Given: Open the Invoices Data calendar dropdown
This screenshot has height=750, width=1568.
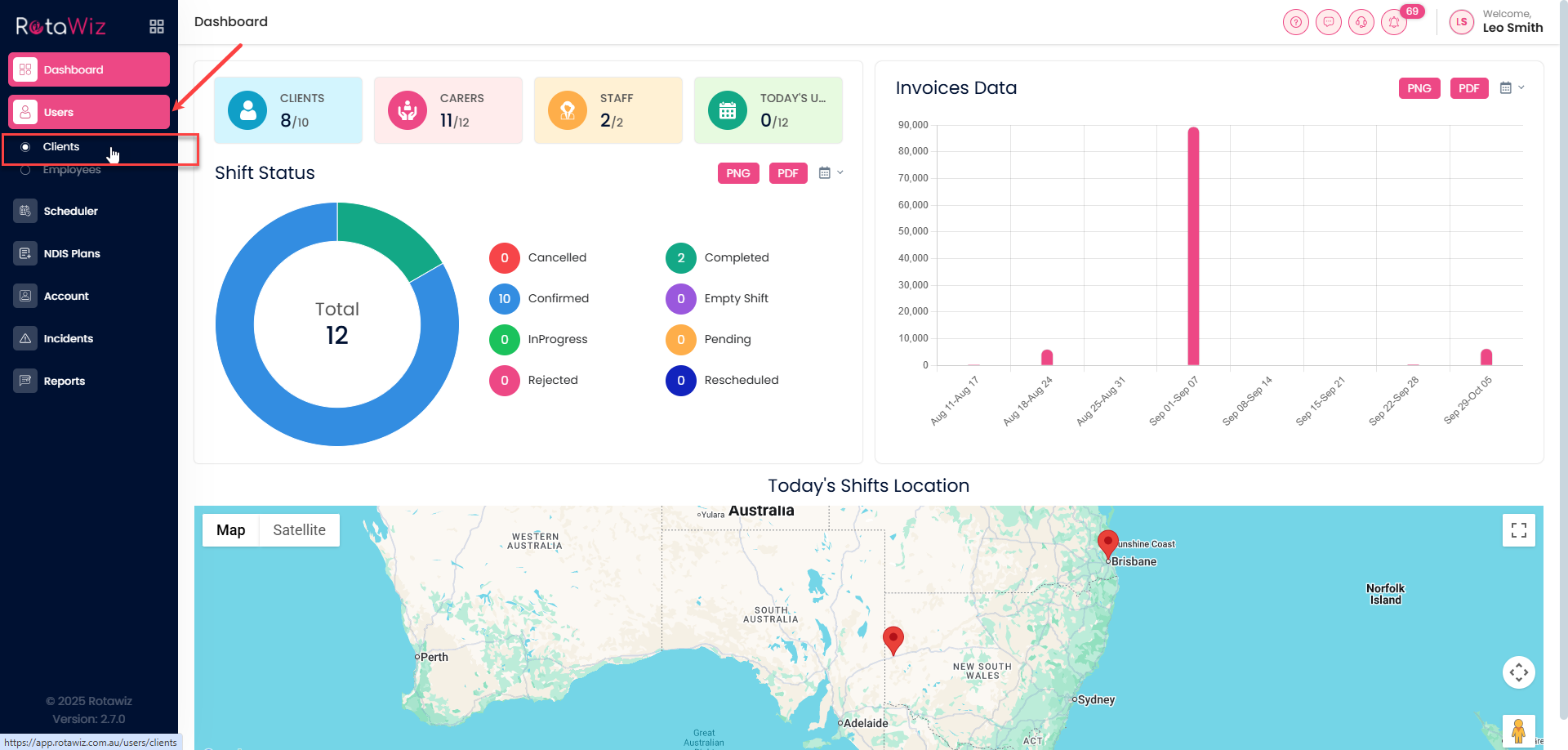Looking at the screenshot, I should pos(1512,88).
